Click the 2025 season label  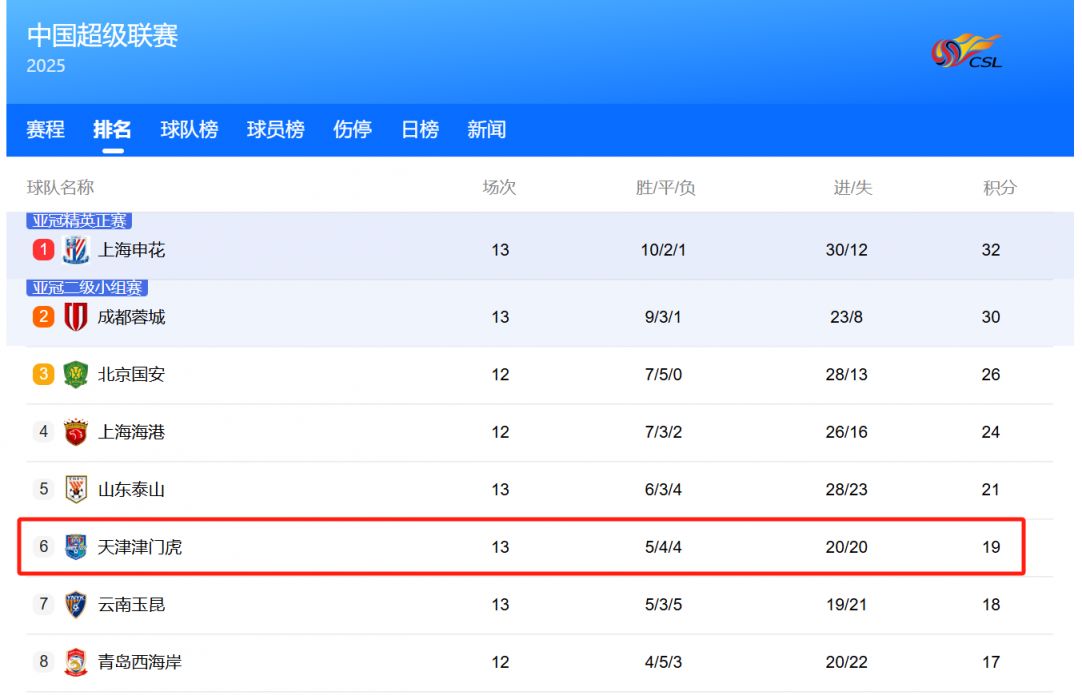tap(46, 66)
